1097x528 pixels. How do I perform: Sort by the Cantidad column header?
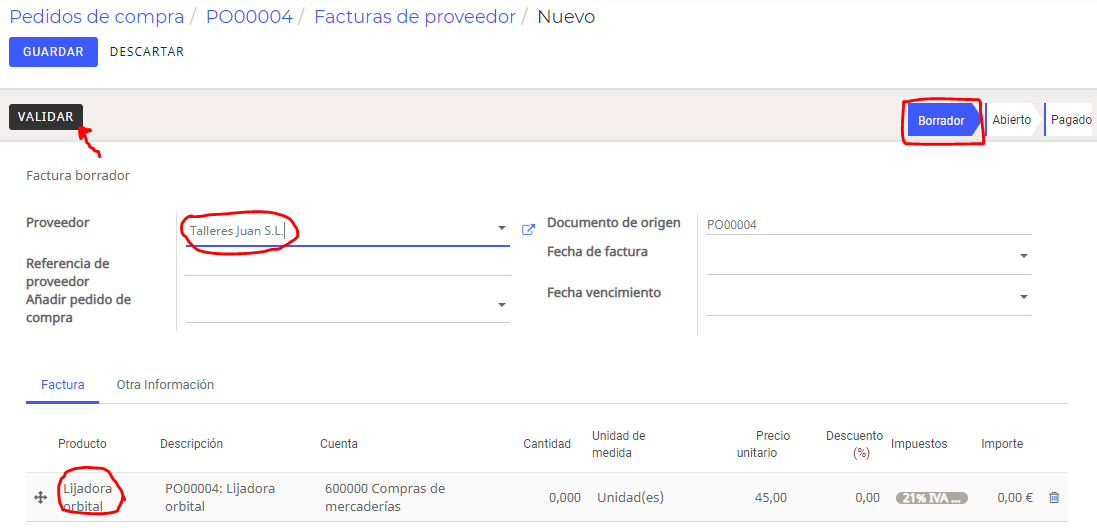547,444
